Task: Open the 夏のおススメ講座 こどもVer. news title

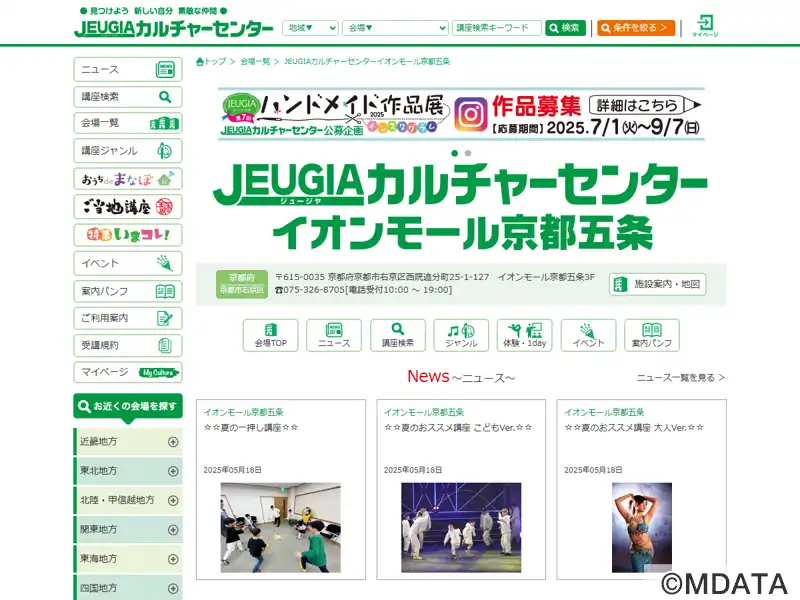Action: click(x=458, y=428)
